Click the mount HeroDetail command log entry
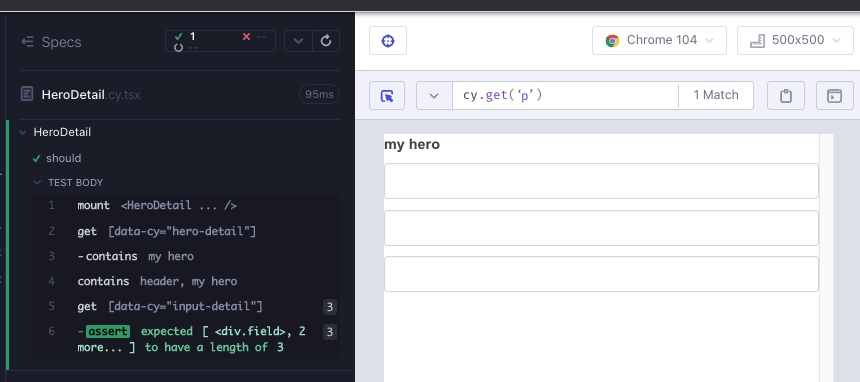Screen dimensions: 860x382 pyautogui.click(x=185, y=206)
